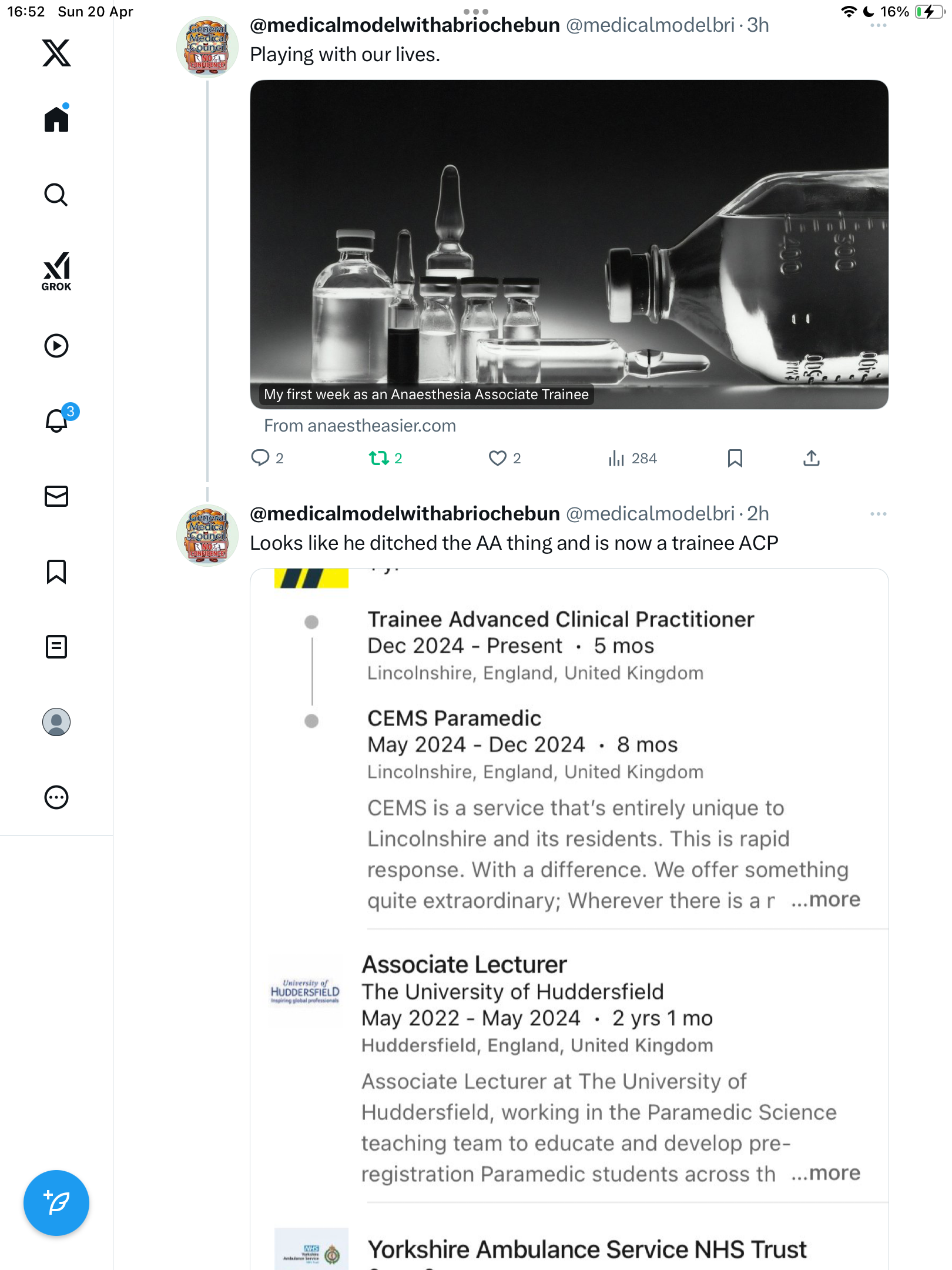Viewport: 952px width, 1270px height.
Task: Open @medicalmodelwithabriochebun name on 3h post
Action: click(405, 25)
